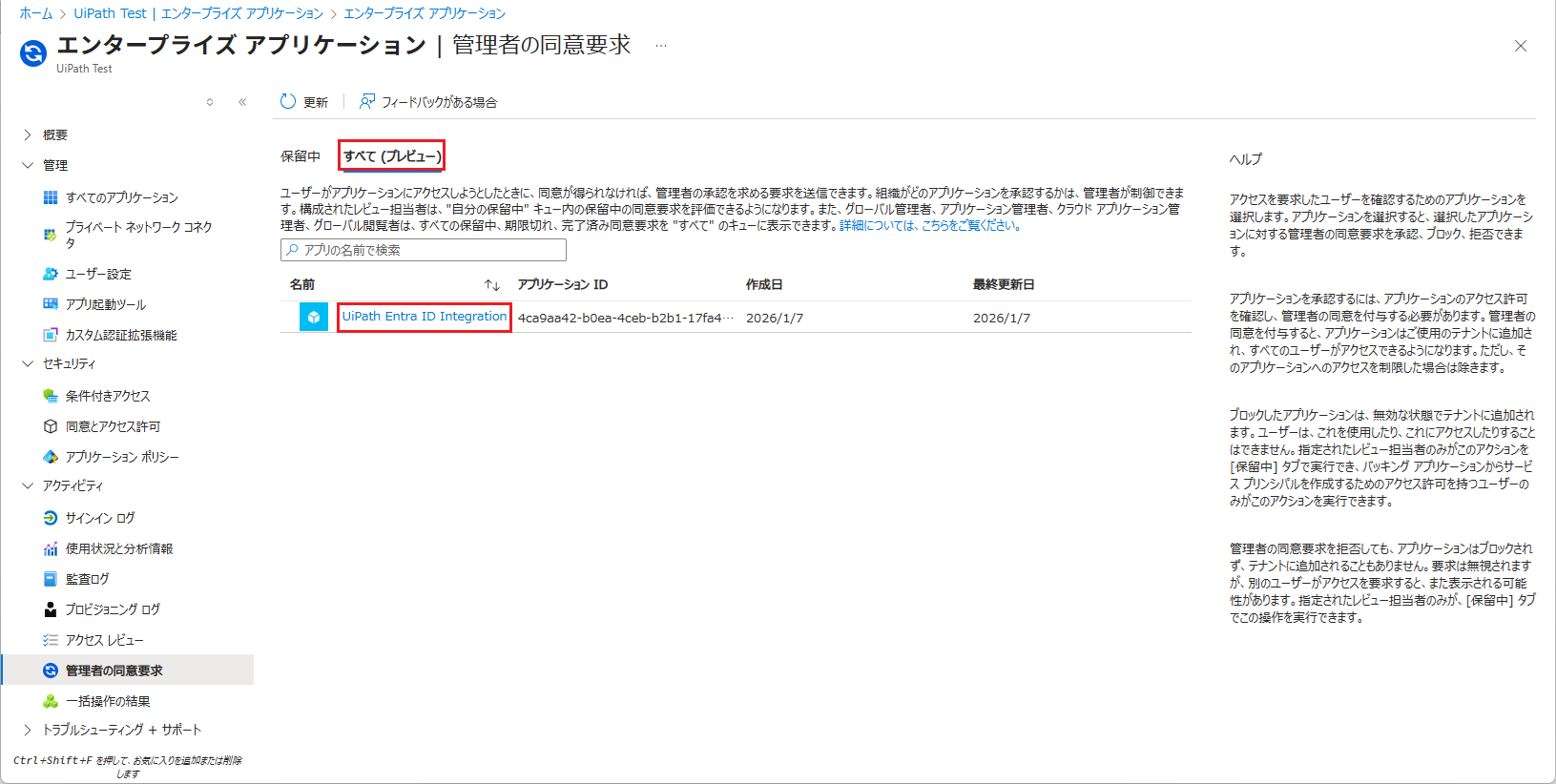Click the アプリ起動ツール icon
Viewport: 1556px width, 784px height.
coord(51,304)
